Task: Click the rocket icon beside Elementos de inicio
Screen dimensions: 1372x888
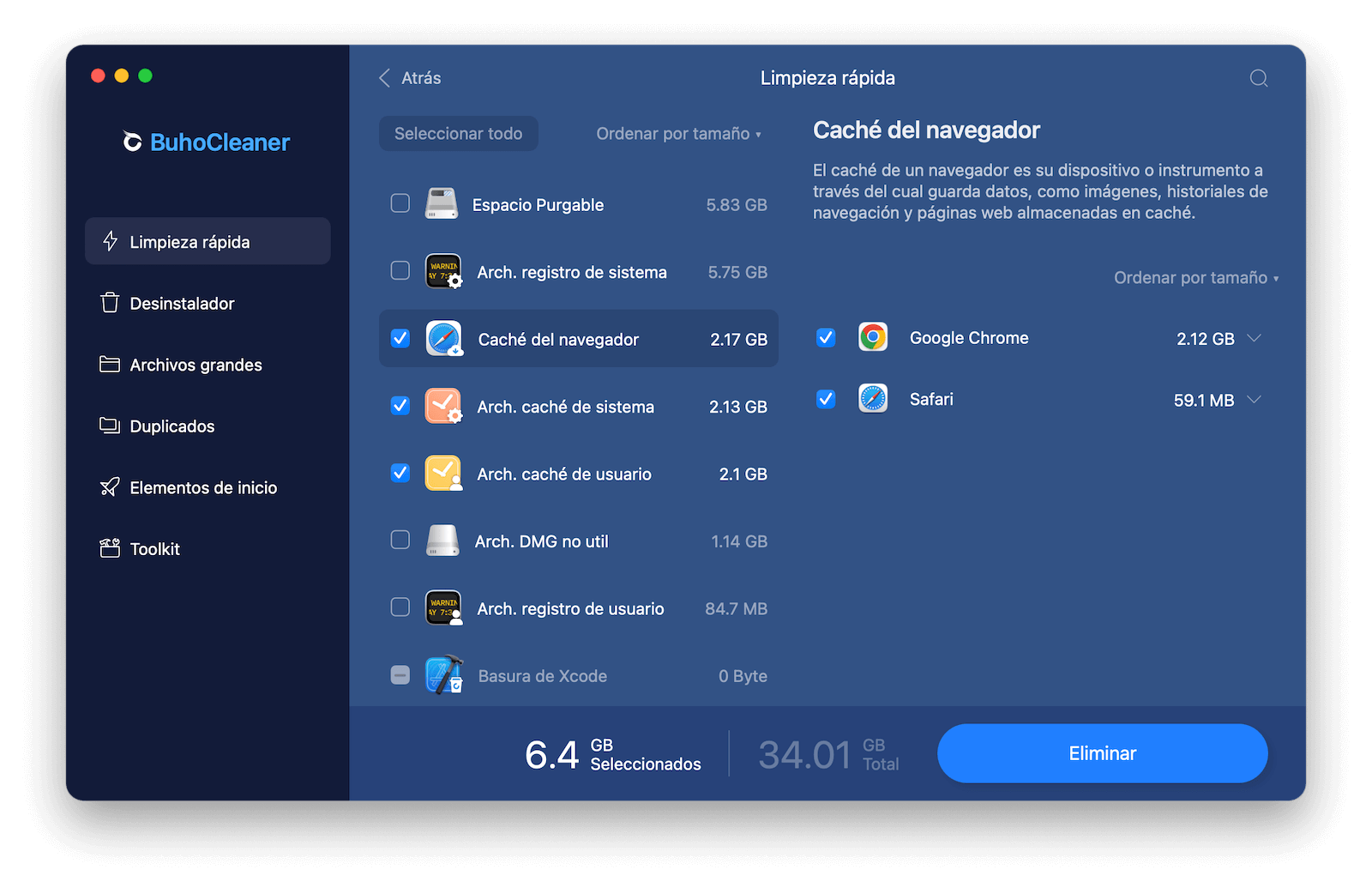Action: click(110, 487)
